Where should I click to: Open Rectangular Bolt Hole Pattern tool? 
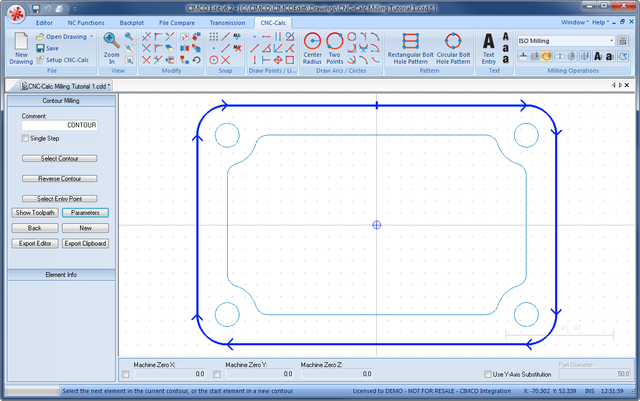click(411, 48)
